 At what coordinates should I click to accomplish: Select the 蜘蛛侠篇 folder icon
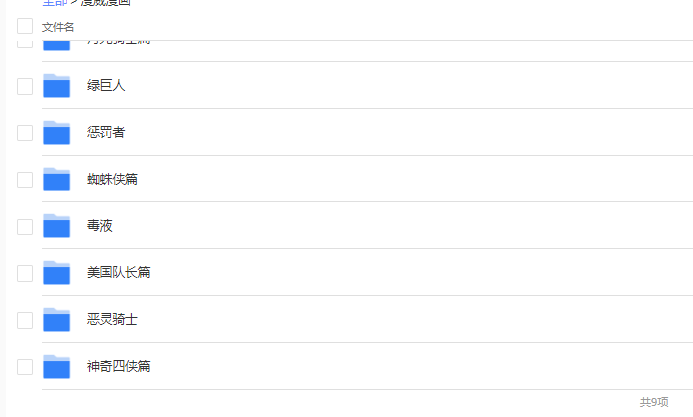(56, 180)
